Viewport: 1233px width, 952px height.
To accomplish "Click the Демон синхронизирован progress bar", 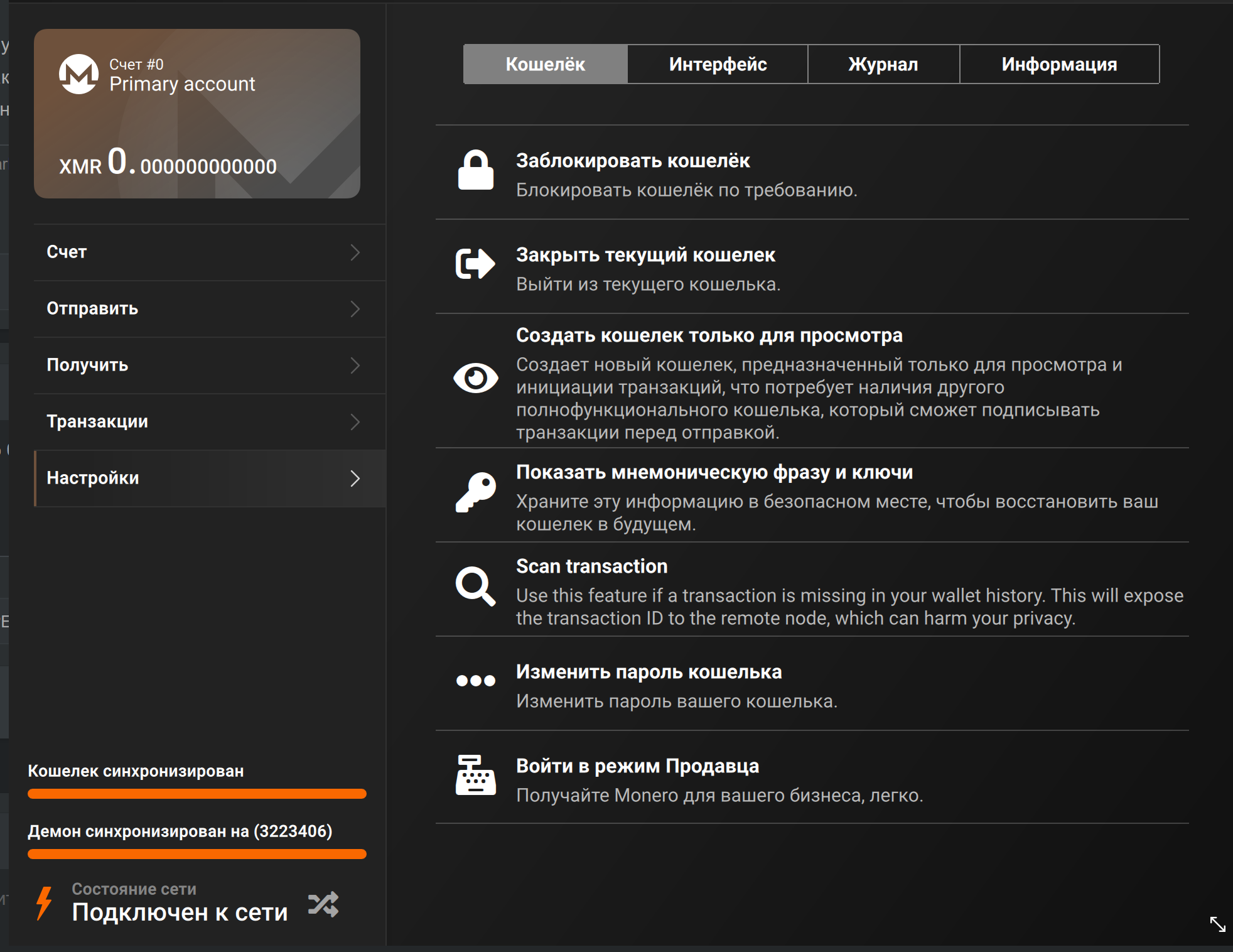I will [x=197, y=854].
